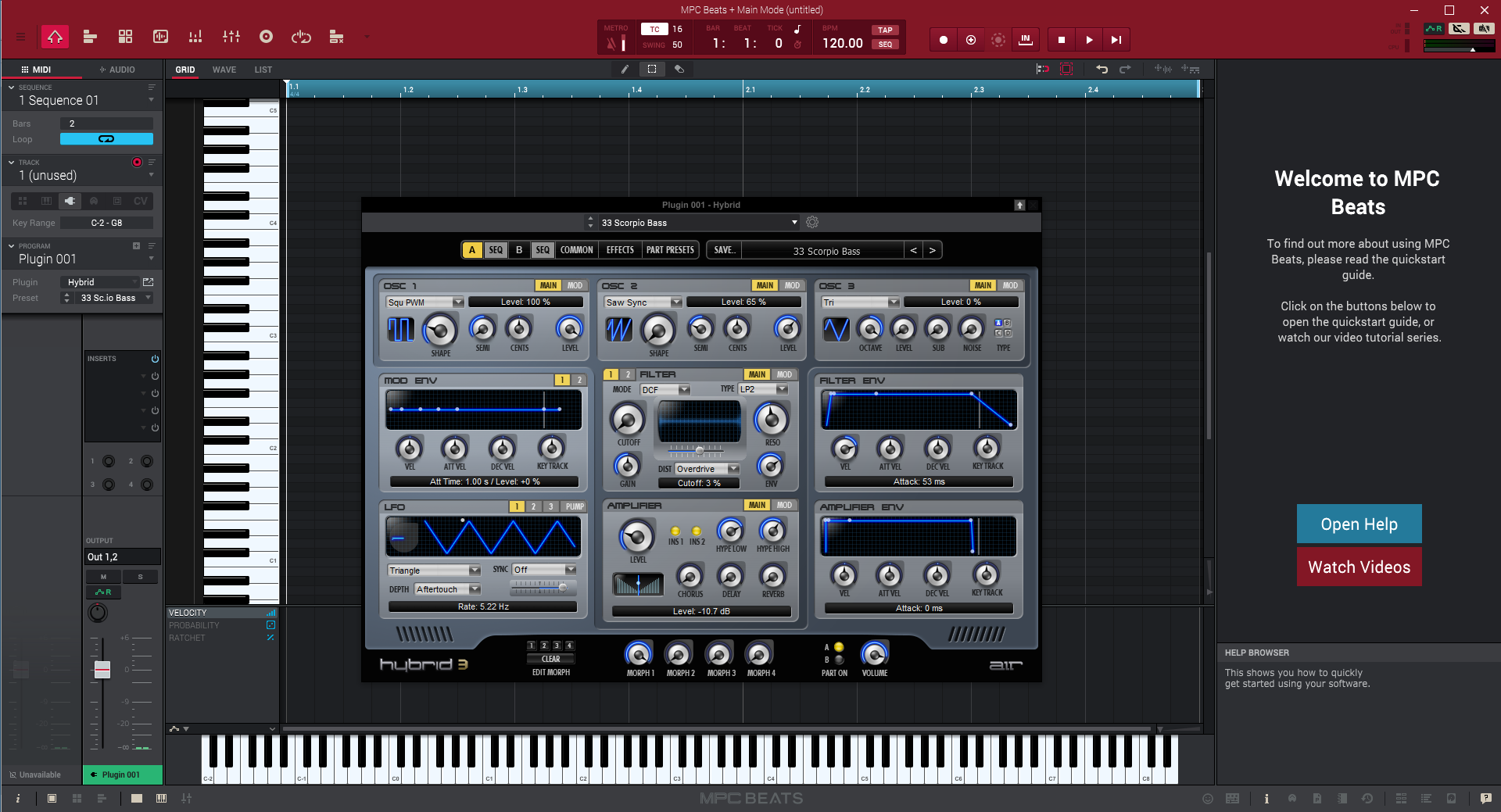1501x812 pixels.
Task: Click the CLEAR edit morph button
Action: tap(550, 659)
